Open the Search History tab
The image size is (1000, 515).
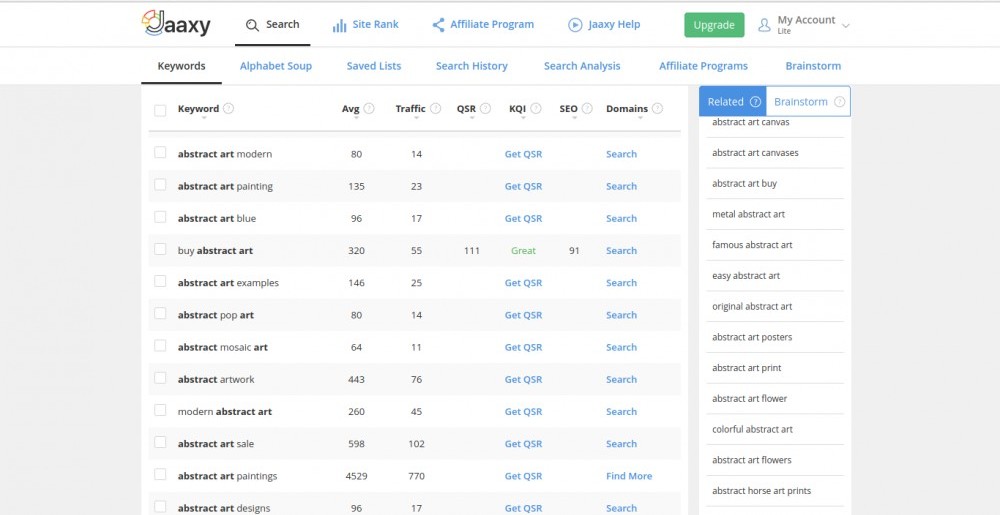[x=471, y=66]
